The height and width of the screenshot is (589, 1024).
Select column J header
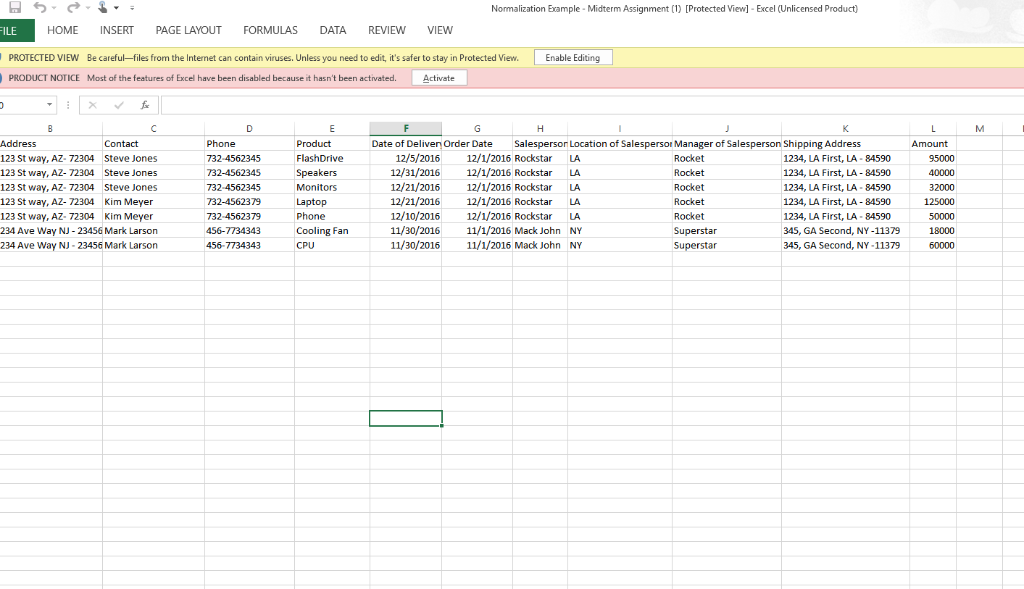[727, 129]
